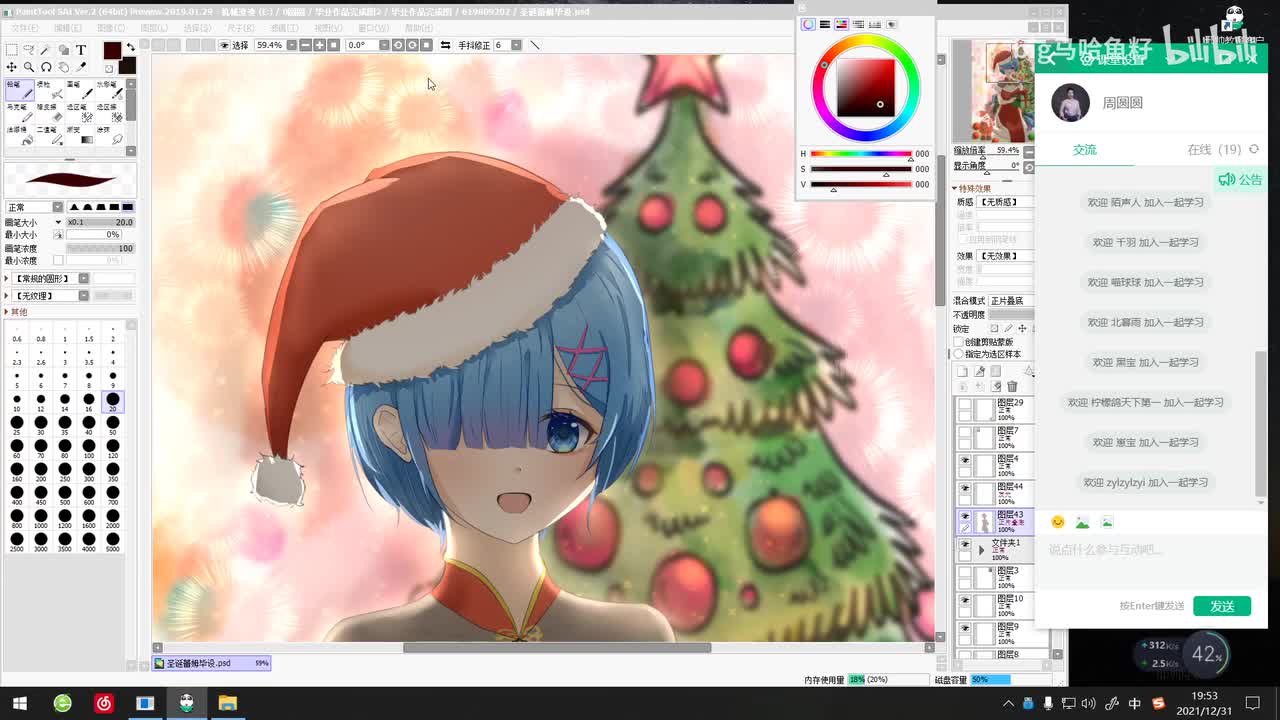Image resolution: width=1280 pixels, height=720 pixels.
Task: Zoom out the canvas with minus button
Action: tap(306, 45)
